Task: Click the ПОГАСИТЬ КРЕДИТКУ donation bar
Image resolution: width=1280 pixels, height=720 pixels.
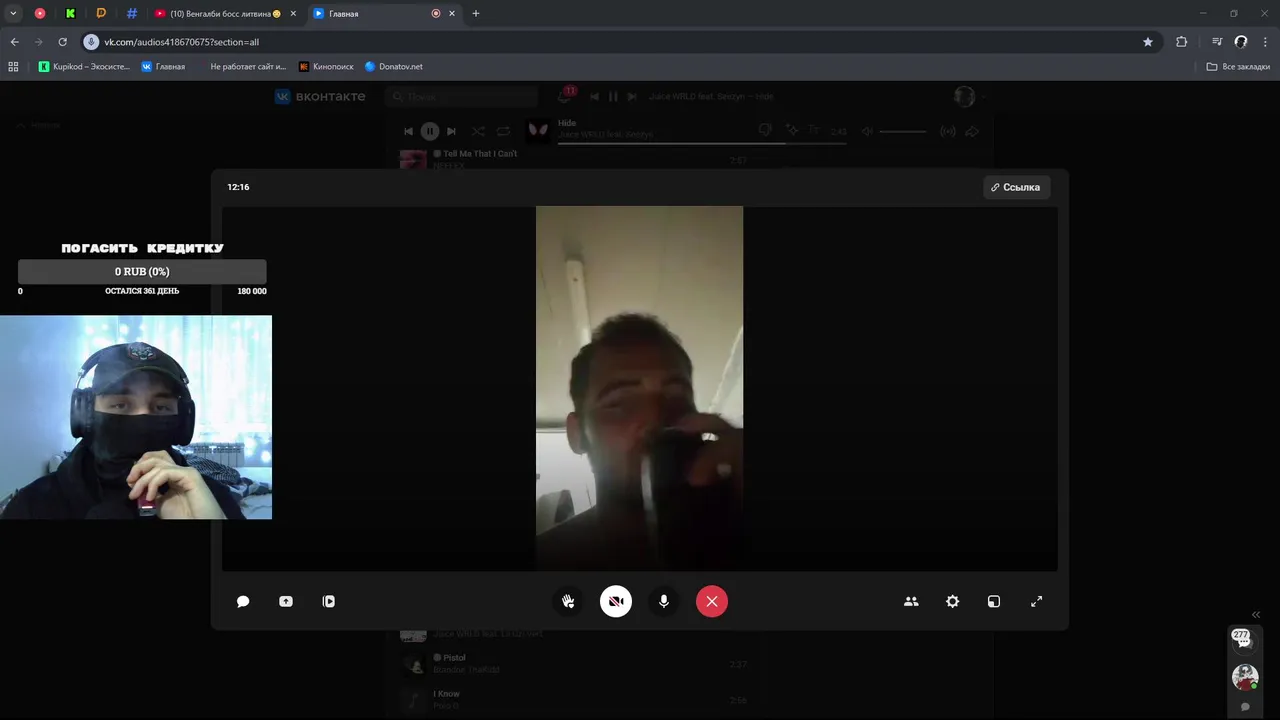Action: 142,271
